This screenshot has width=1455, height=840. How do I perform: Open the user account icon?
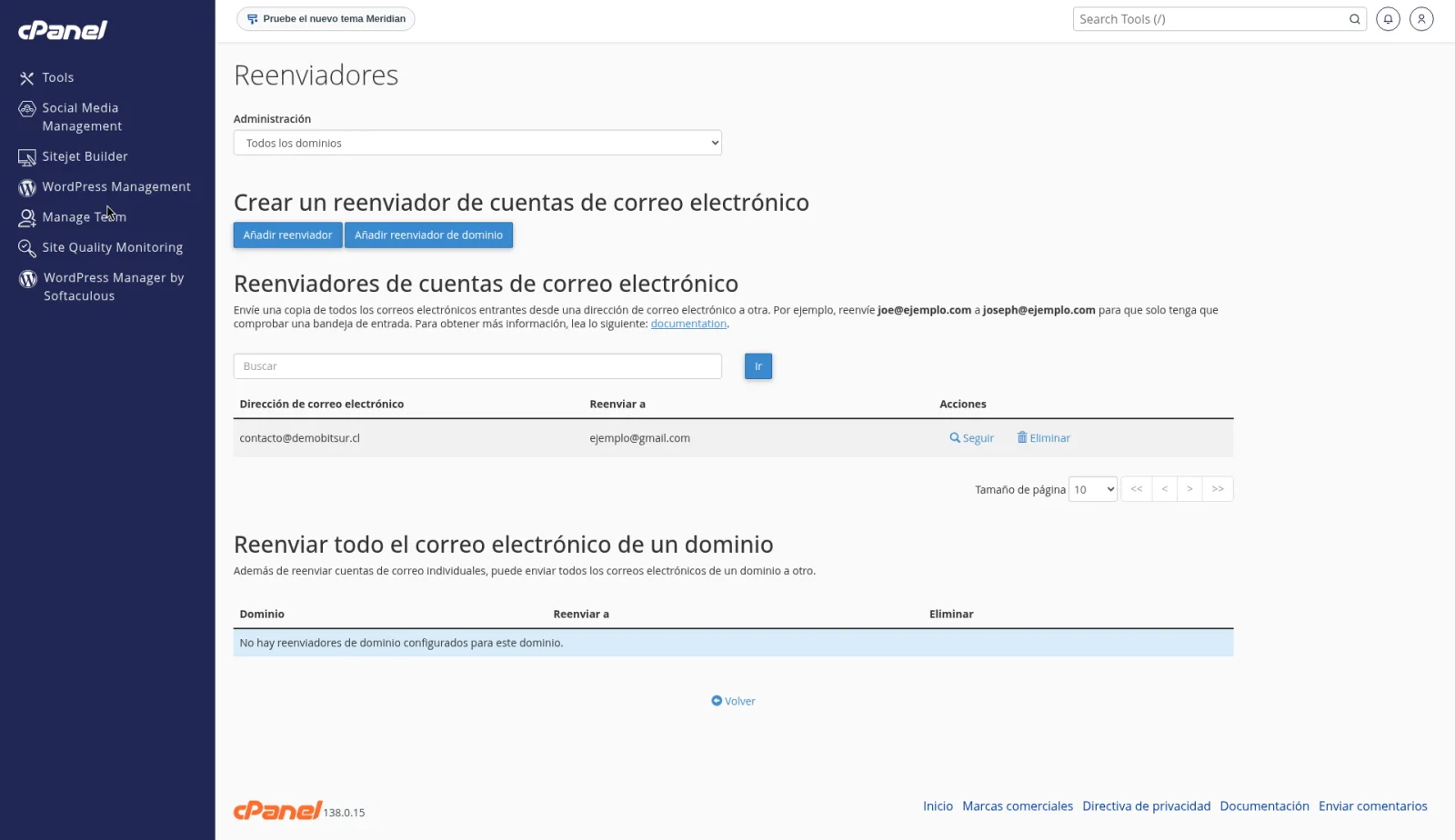pyautogui.click(x=1421, y=19)
